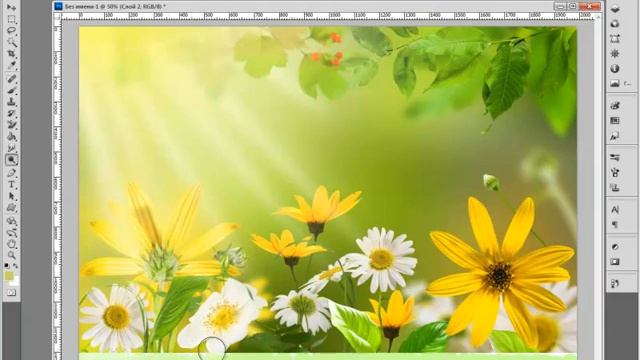Toggle Quick Mask mode

click(x=11, y=293)
